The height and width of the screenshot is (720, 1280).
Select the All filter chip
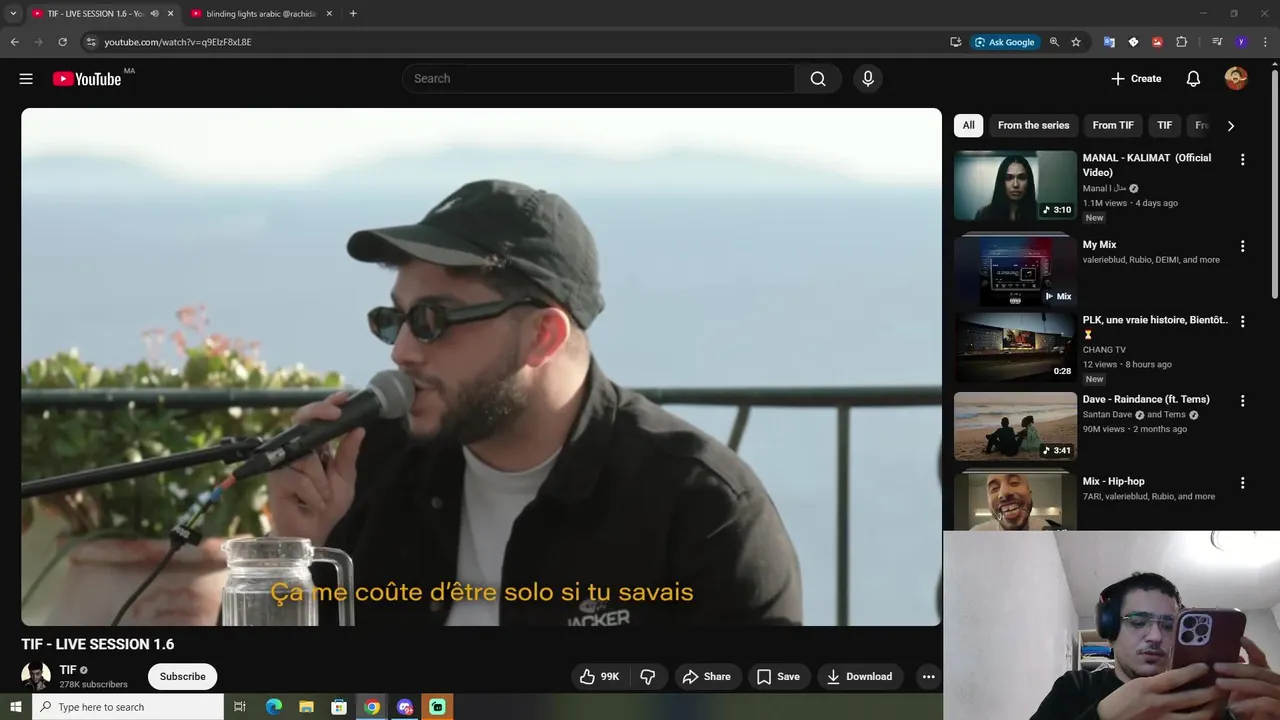click(x=968, y=125)
